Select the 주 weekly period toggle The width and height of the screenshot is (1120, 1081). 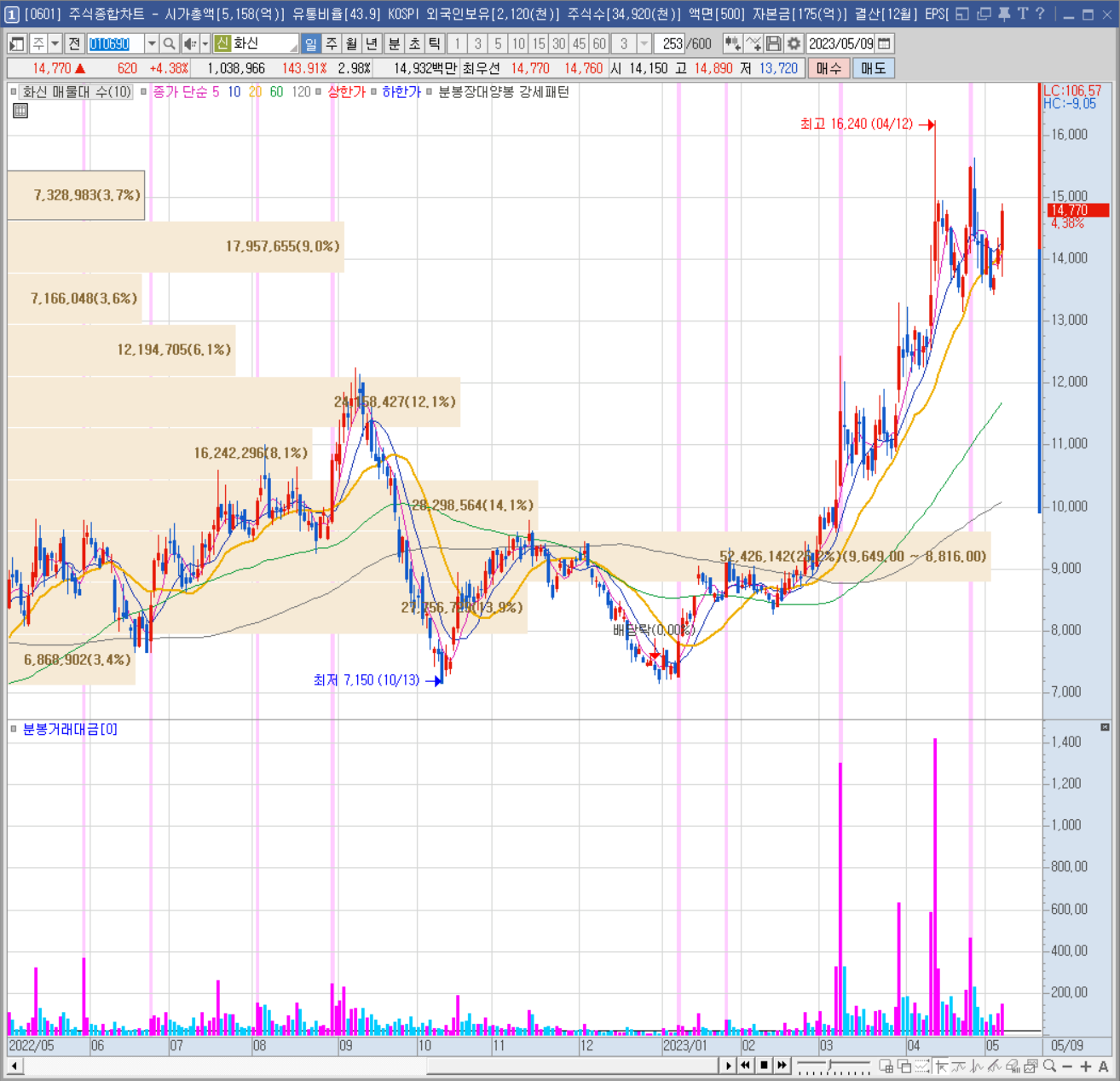click(332, 43)
